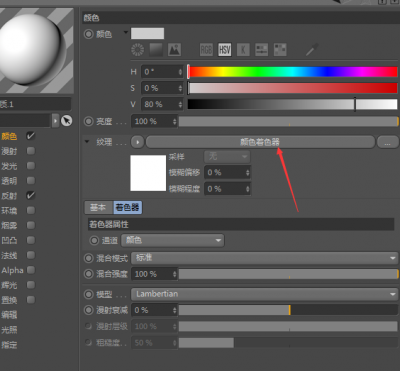Viewport: 400px width, 371px height.
Task: Open the color swatches icon
Action: pyautogui.click(x=280, y=50)
